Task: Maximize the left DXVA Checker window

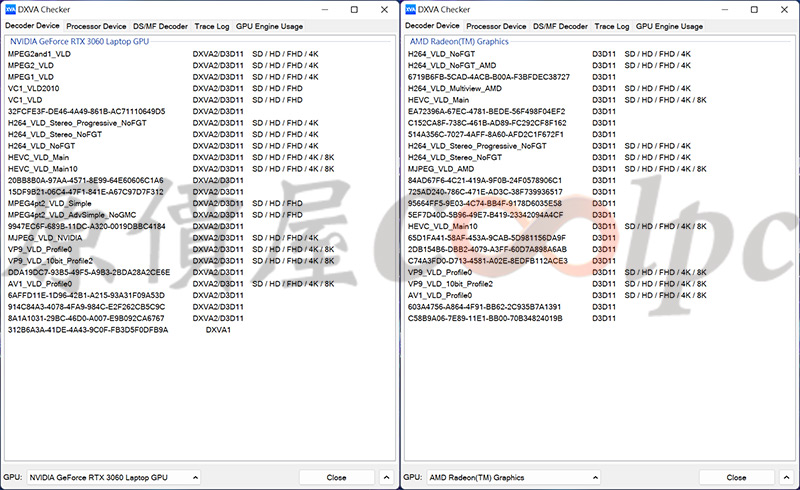Action: [354, 10]
